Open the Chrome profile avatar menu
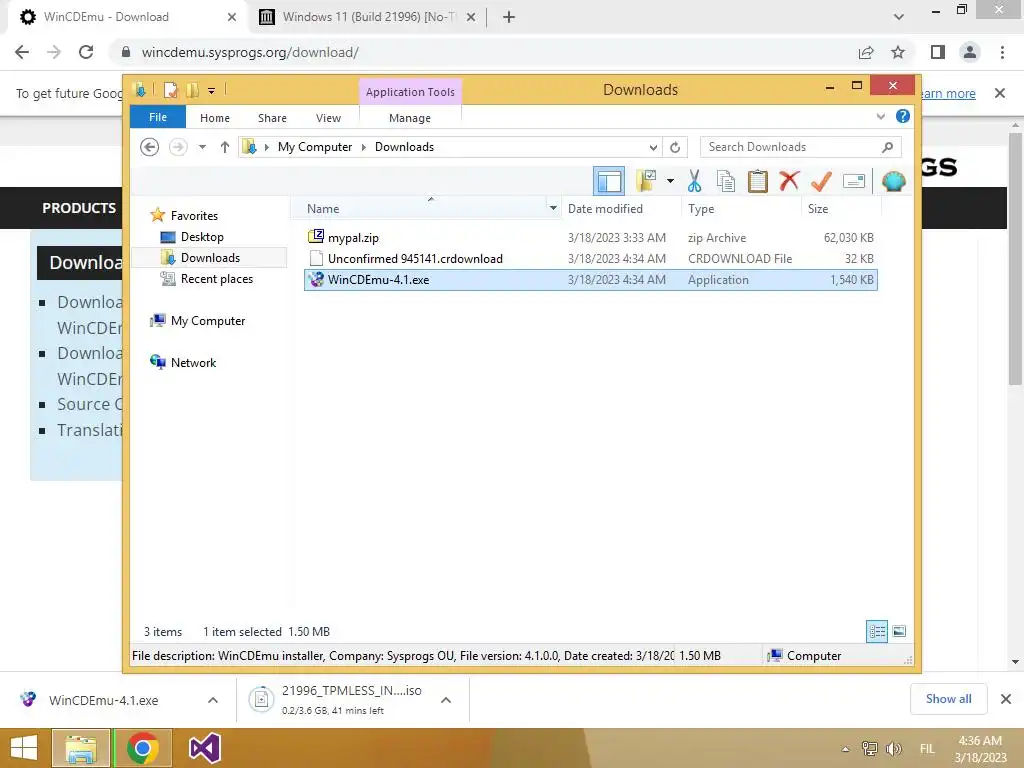 (970, 52)
